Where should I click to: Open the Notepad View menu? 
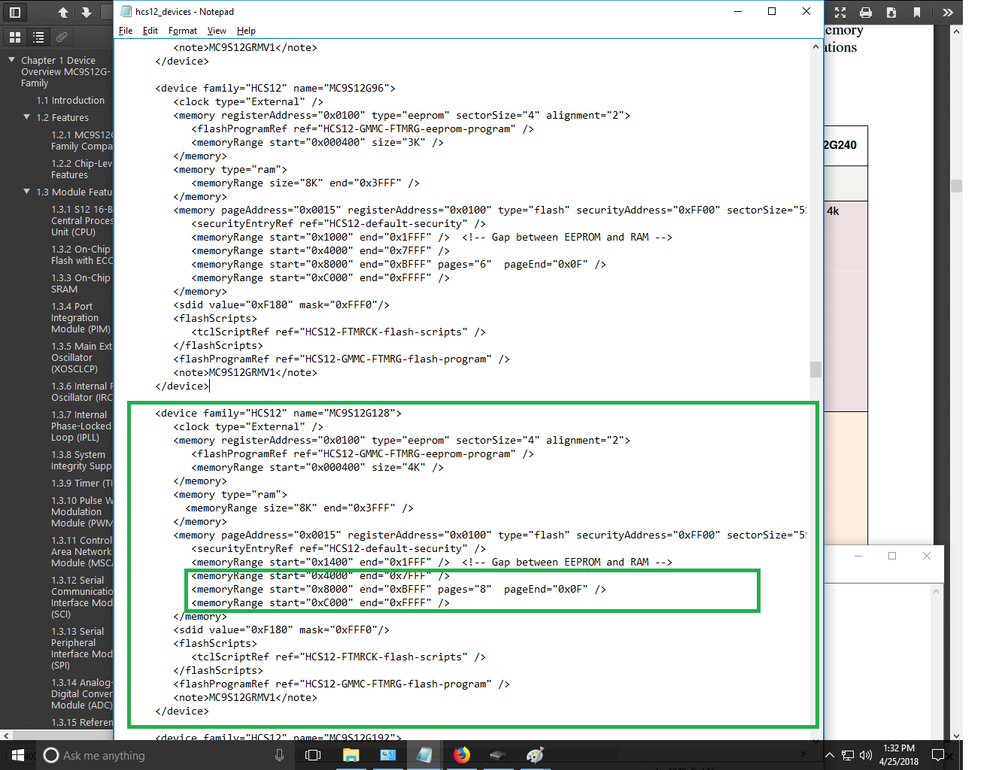point(217,31)
